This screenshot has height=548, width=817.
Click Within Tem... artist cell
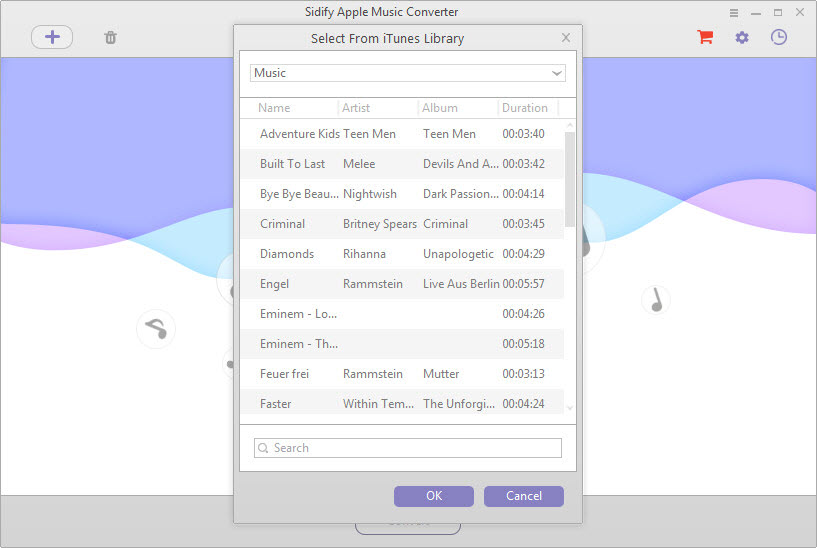[x=378, y=404]
